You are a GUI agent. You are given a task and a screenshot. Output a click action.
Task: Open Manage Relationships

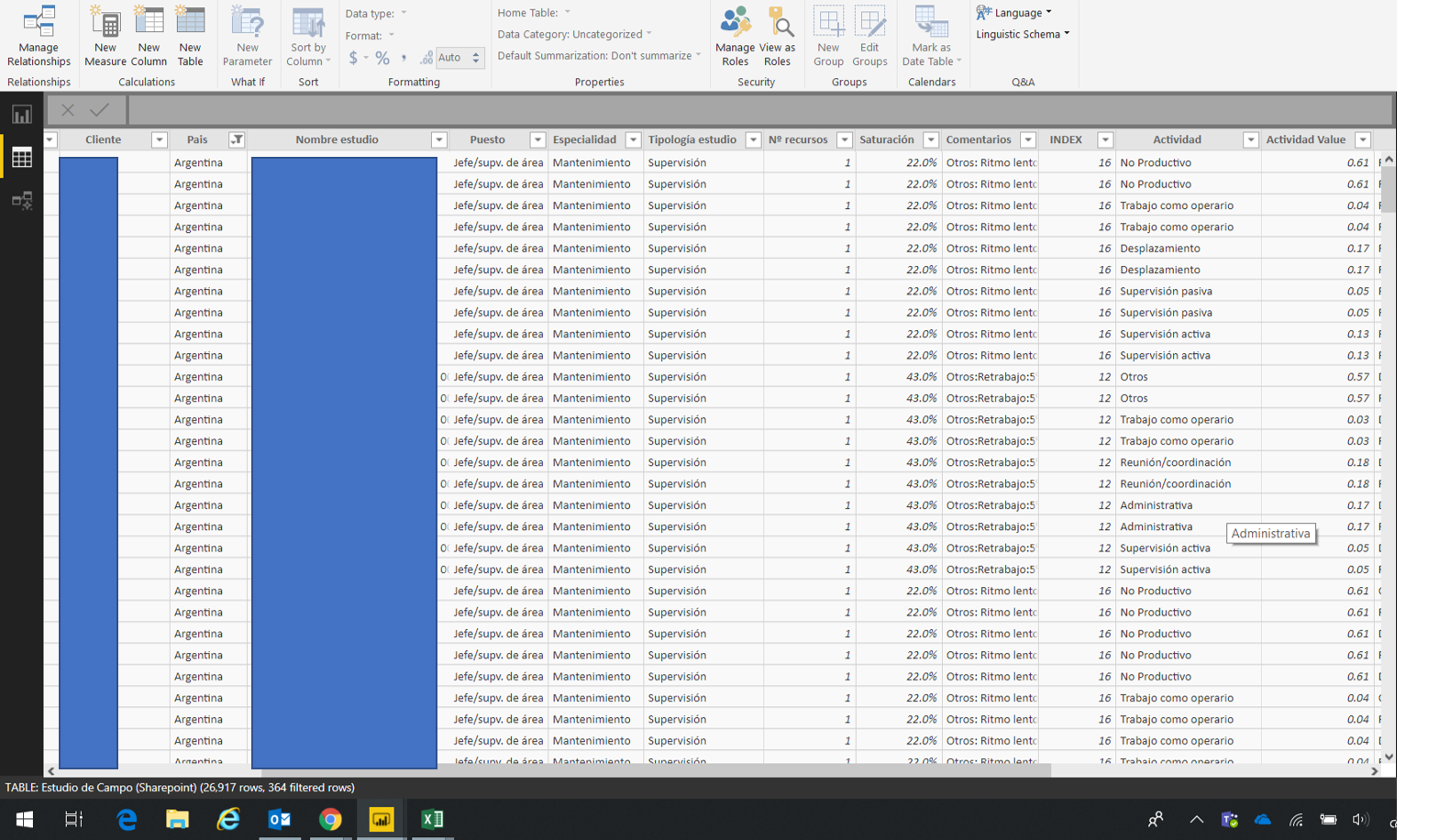(x=39, y=36)
